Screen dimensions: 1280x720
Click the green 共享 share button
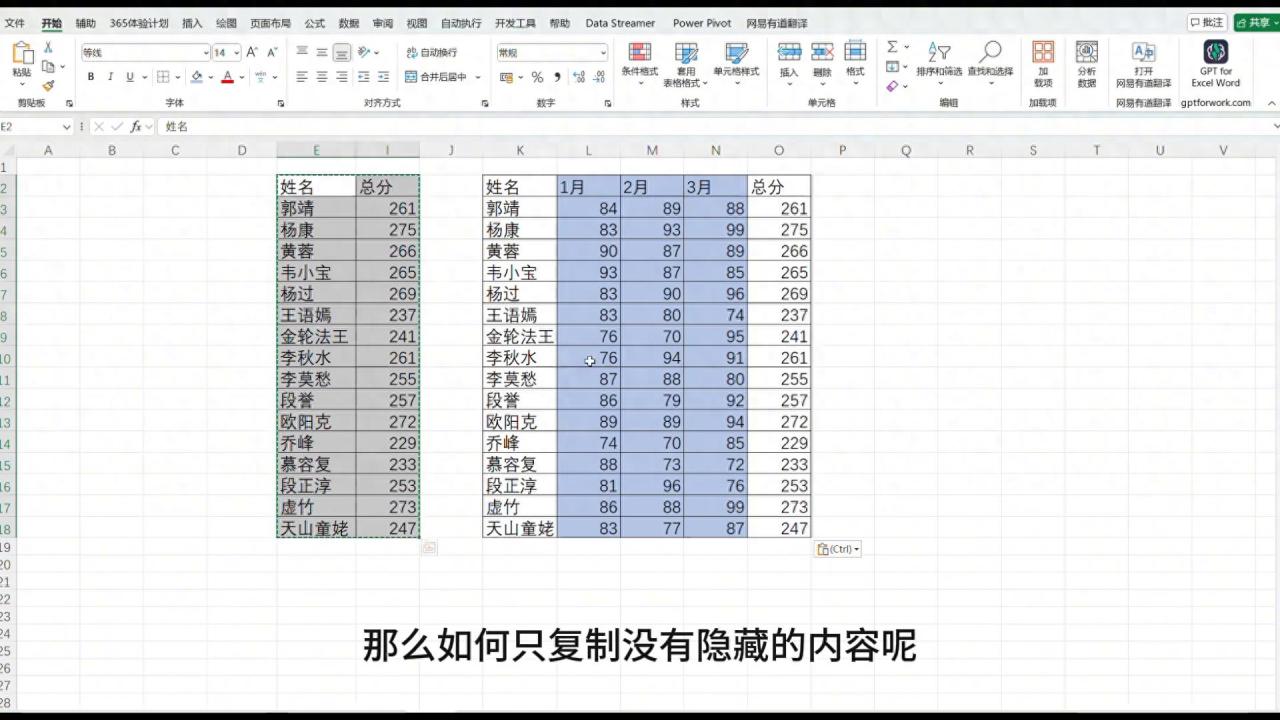(x=1255, y=22)
